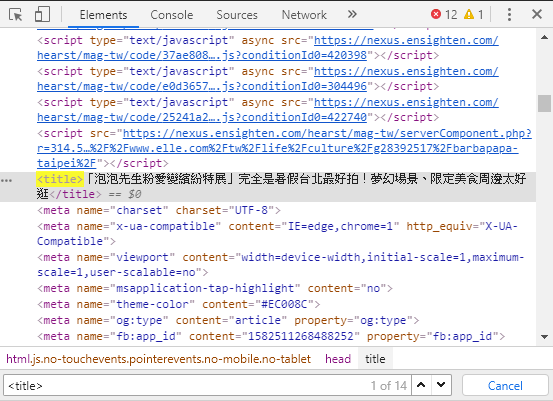Open the serverComponent.php script link

[284, 148]
